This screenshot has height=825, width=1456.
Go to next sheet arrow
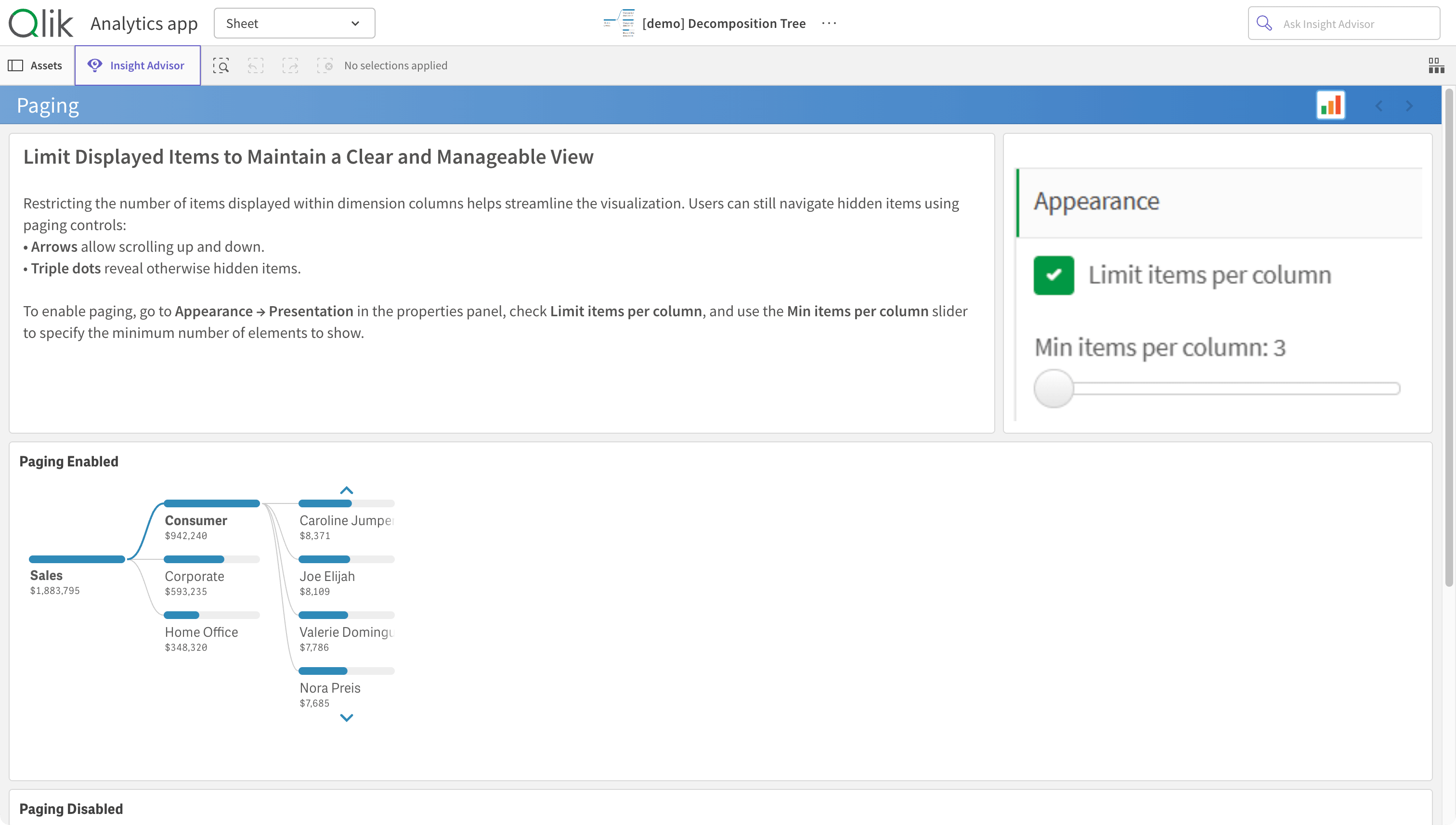1409,106
